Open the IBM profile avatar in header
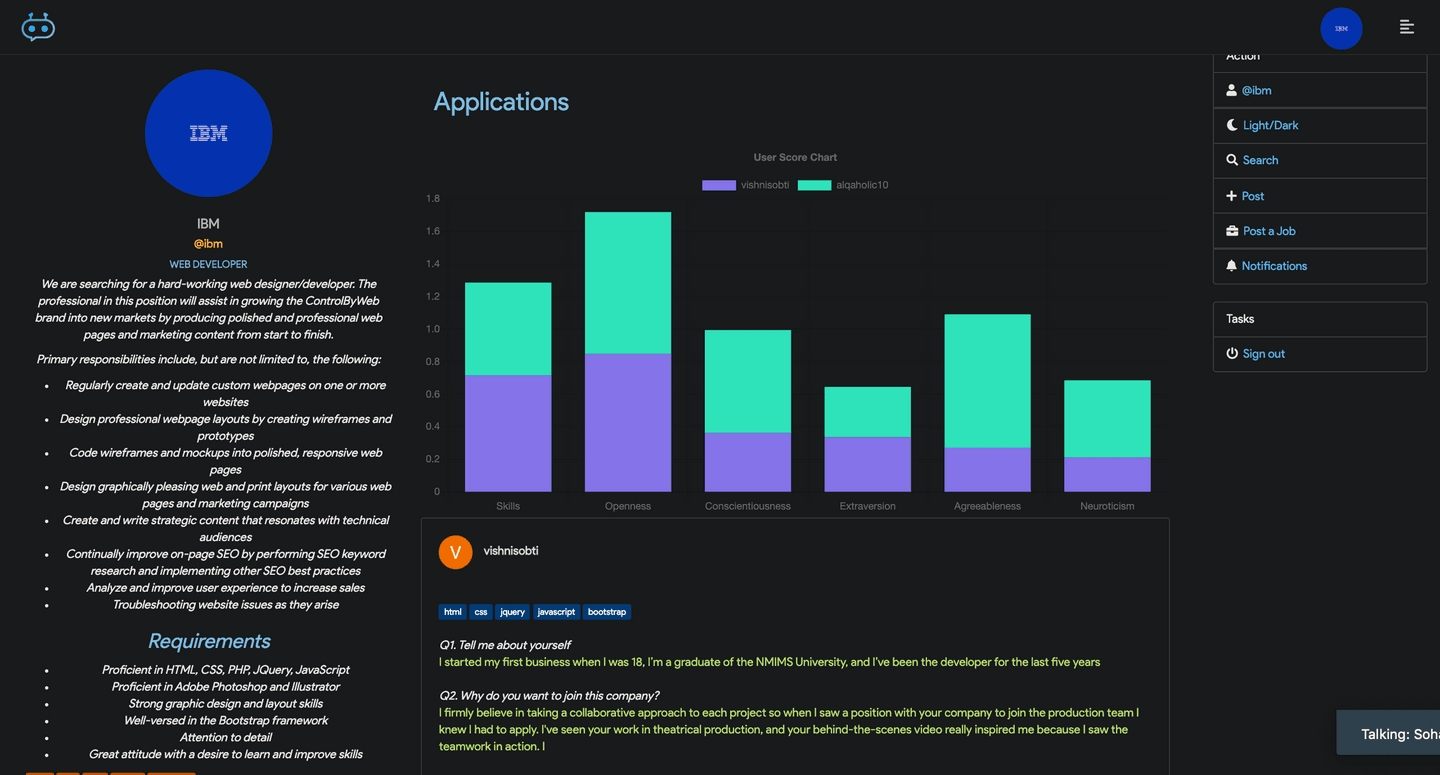The image size is (1440, 775). pyautogui.click(x=1341, y=28)
